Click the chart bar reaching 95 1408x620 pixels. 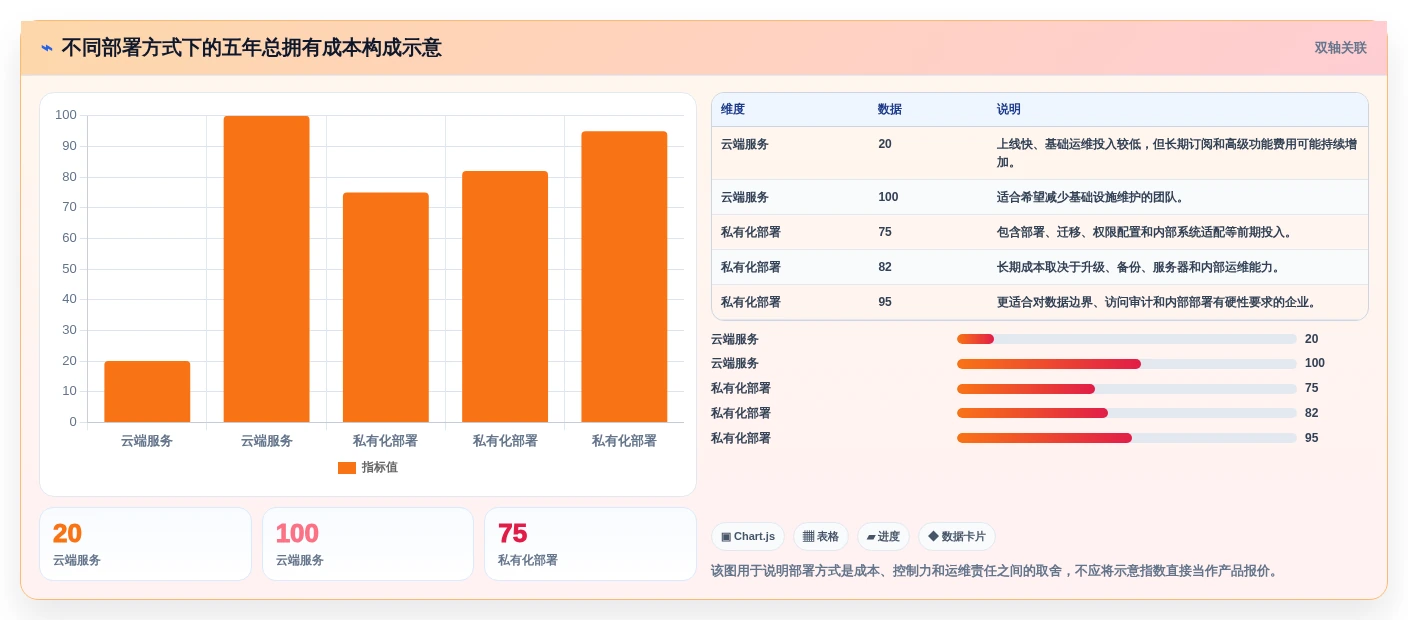pyautogui.click(x=624, y=276)
